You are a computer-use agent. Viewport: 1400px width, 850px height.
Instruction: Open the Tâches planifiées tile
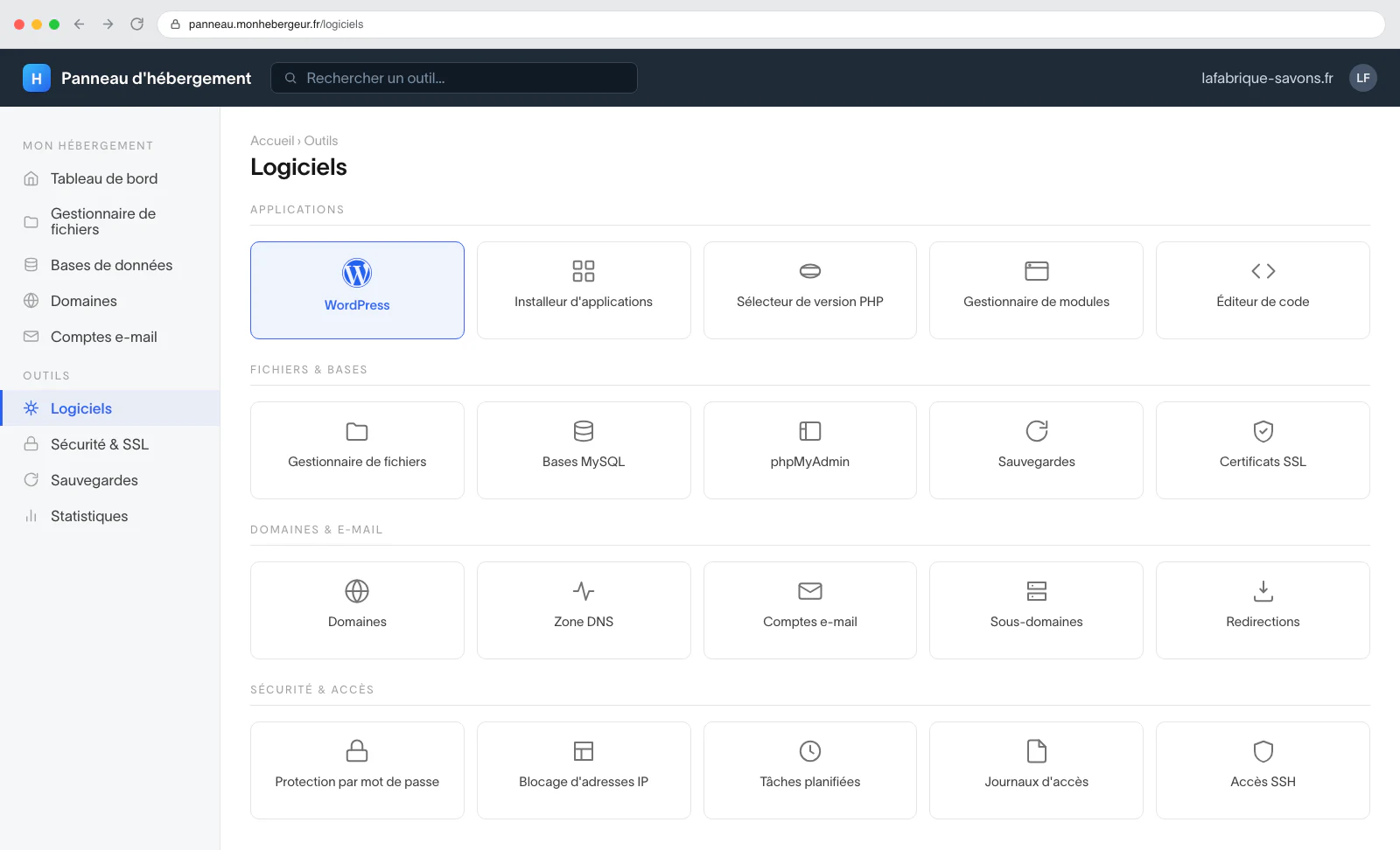(x=810, y=770)
